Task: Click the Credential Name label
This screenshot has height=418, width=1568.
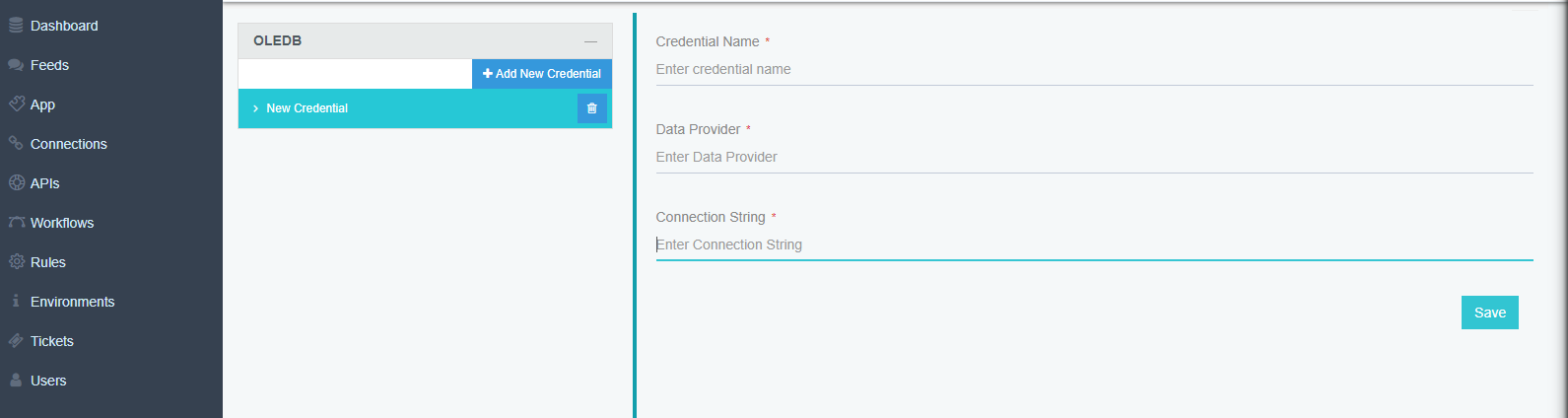Action: pyautogui.click(x=708, y=41)
